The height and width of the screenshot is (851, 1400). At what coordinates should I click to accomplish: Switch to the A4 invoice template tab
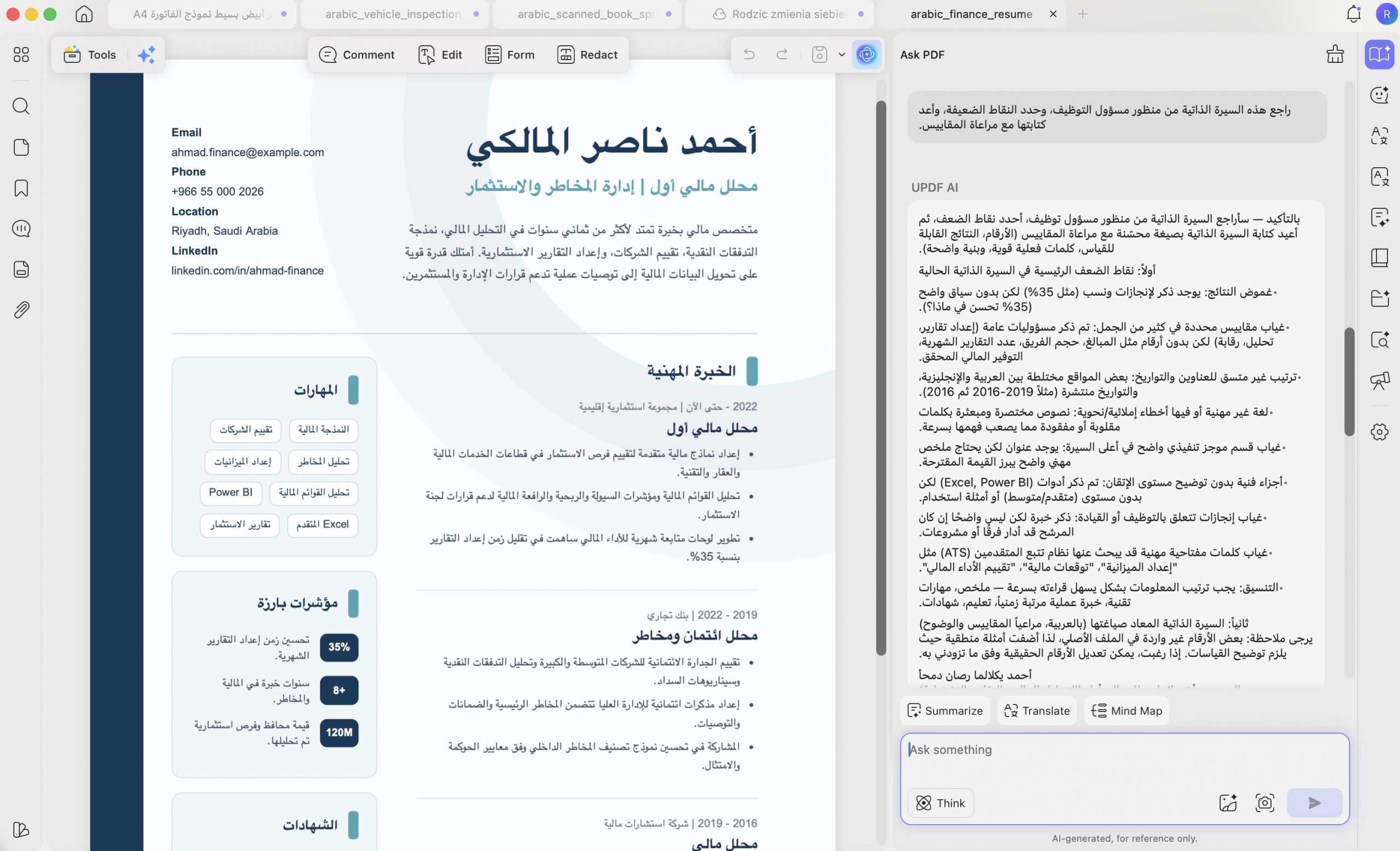click(202, 14)
